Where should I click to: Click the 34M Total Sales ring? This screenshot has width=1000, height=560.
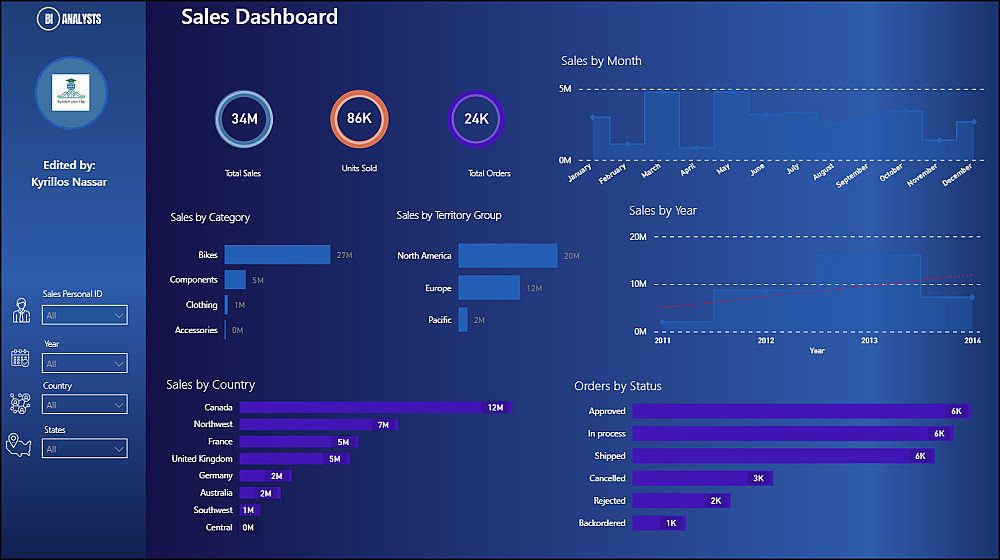tap(244, 119)
